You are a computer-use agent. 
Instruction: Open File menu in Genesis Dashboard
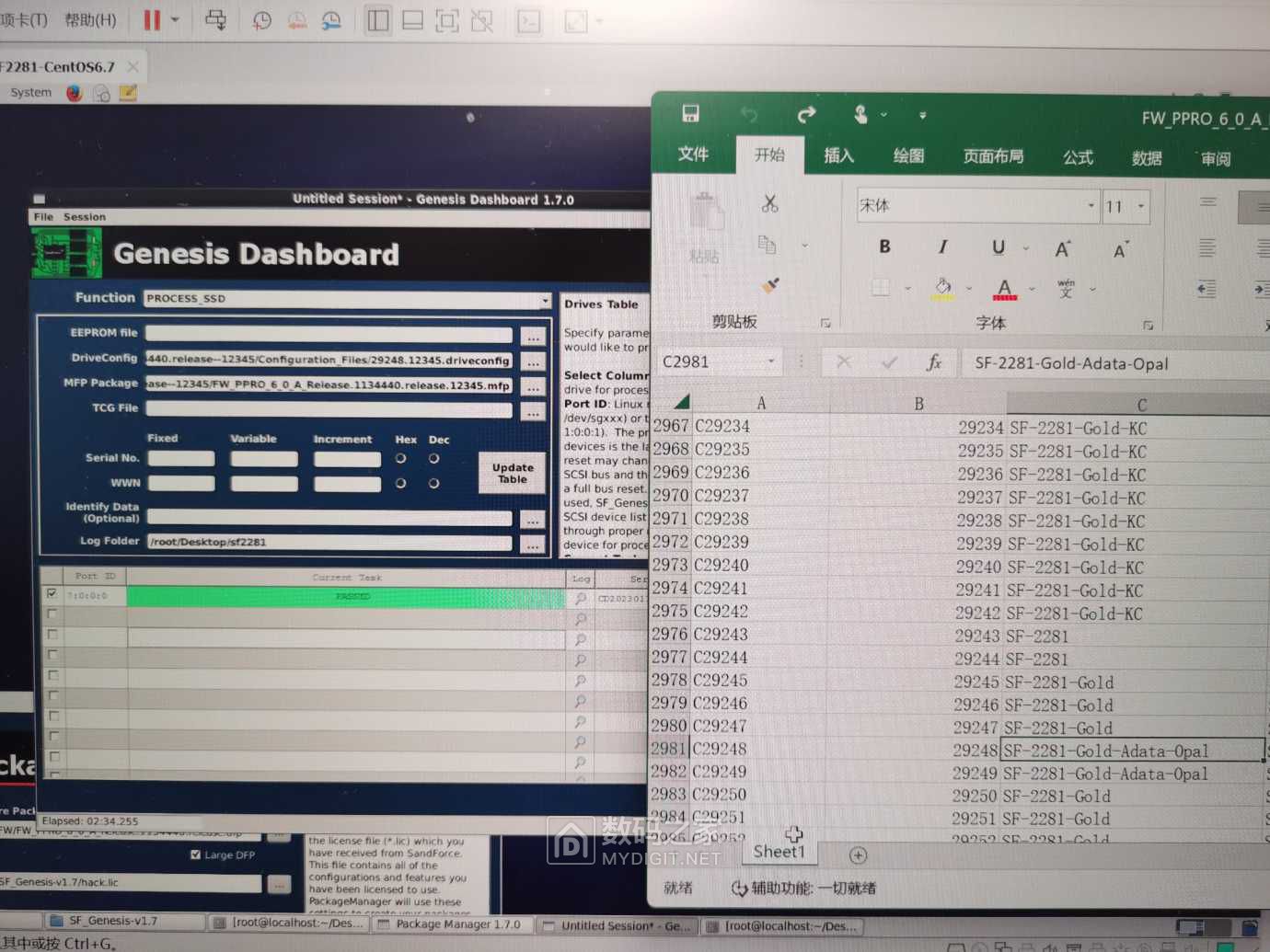(x=43, y=217)
